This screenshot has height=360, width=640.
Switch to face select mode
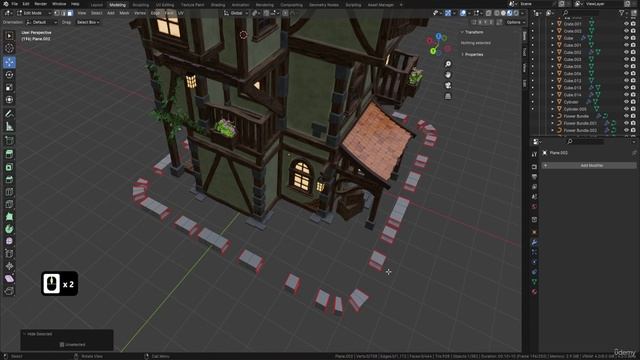point(70,13)
